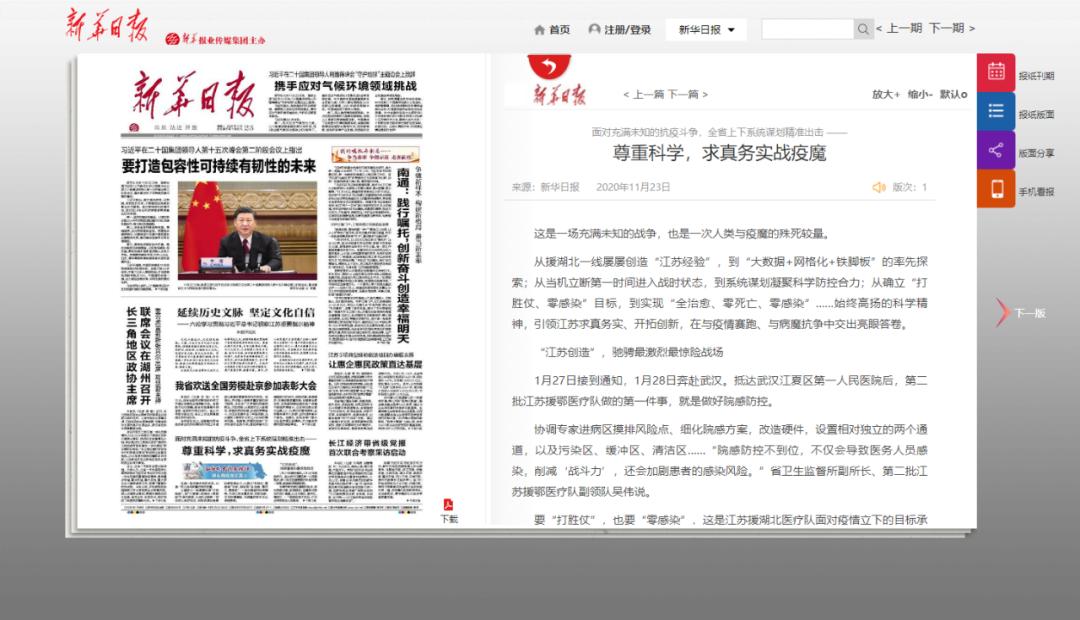Open article 延续历史文脉 坚定文化自信
Screen dimensions: 1080x620
[246, 312]
